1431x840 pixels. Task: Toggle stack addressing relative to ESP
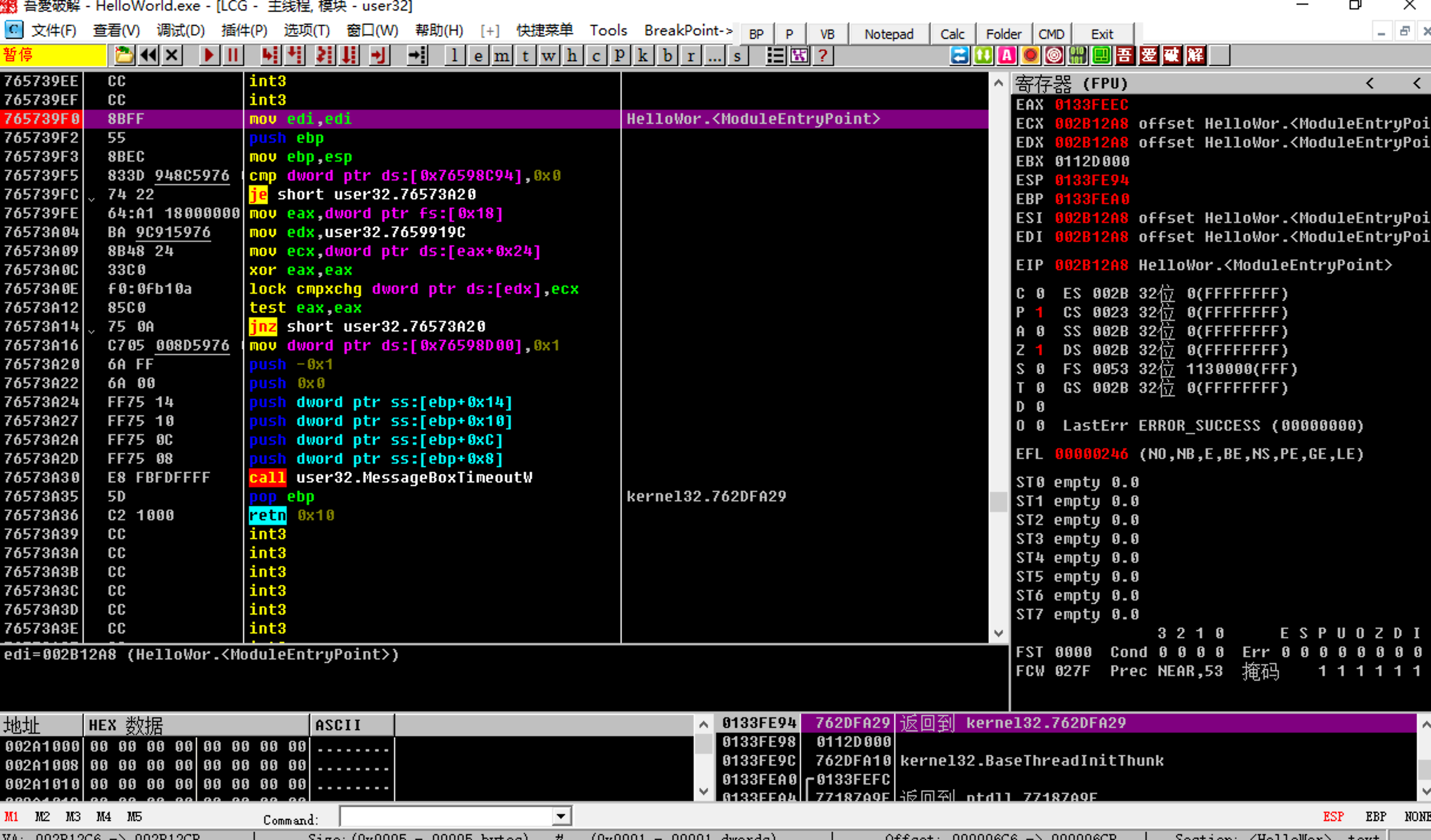pos(1333,816)
